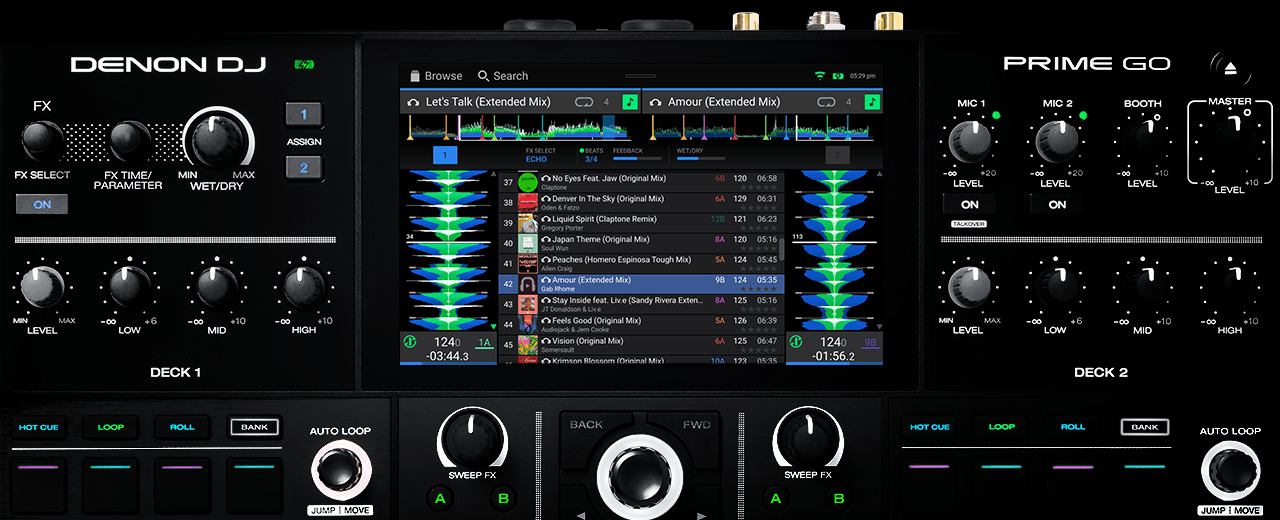Open the Beats 3/4 value selector
The width and height of the screenshot is (1280, 520).
coord(591,159)
